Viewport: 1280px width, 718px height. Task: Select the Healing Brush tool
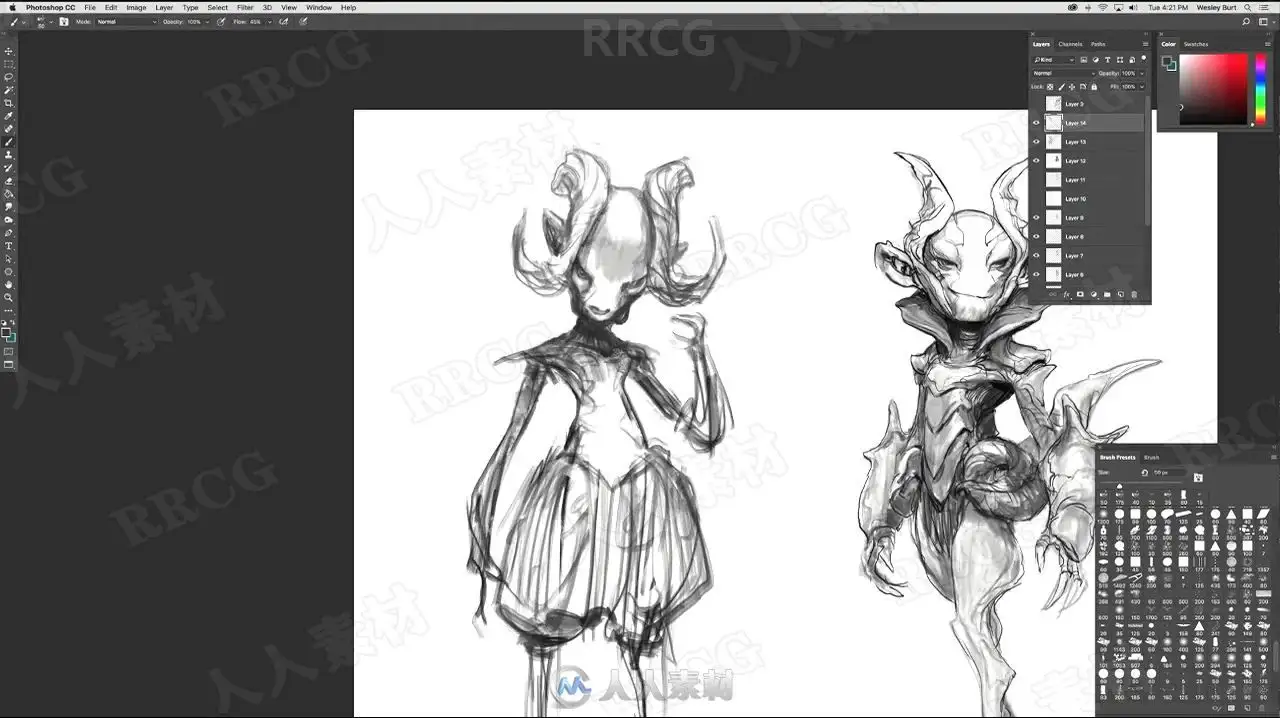tap(9, 129)
